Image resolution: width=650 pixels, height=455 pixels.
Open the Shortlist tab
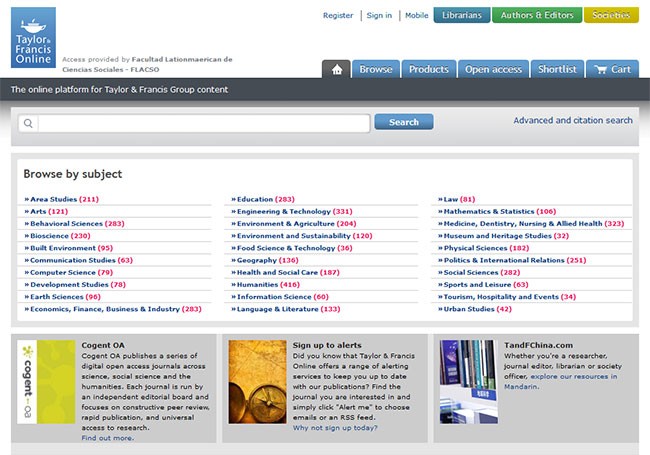tap(557, 69)
